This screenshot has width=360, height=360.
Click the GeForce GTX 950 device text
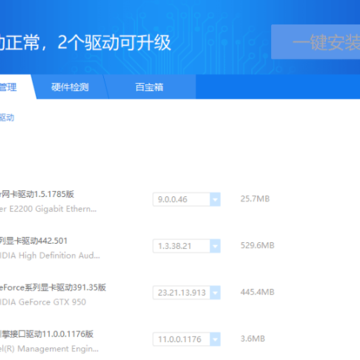[x=43, y=302]
